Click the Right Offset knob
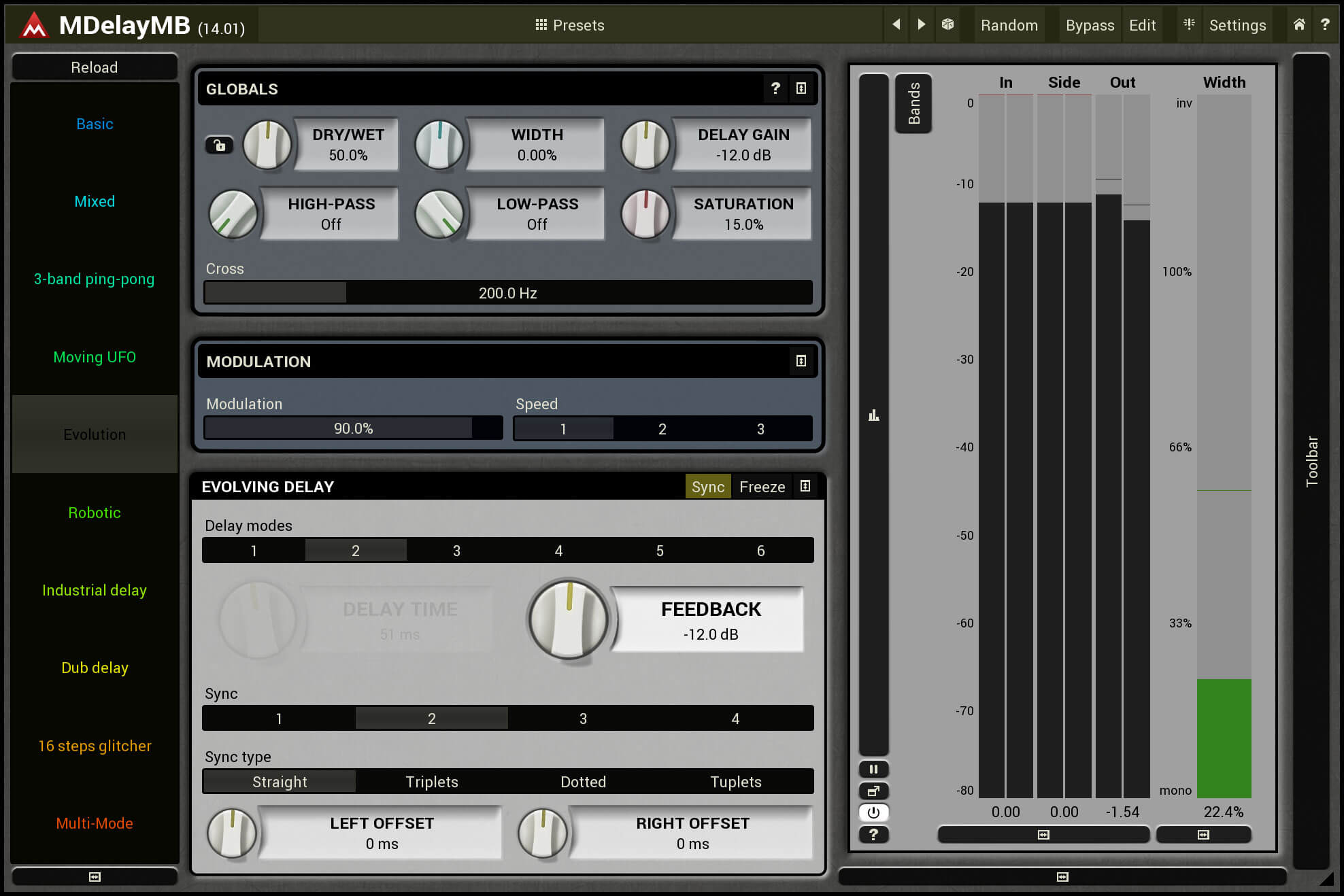 (543, 833)
